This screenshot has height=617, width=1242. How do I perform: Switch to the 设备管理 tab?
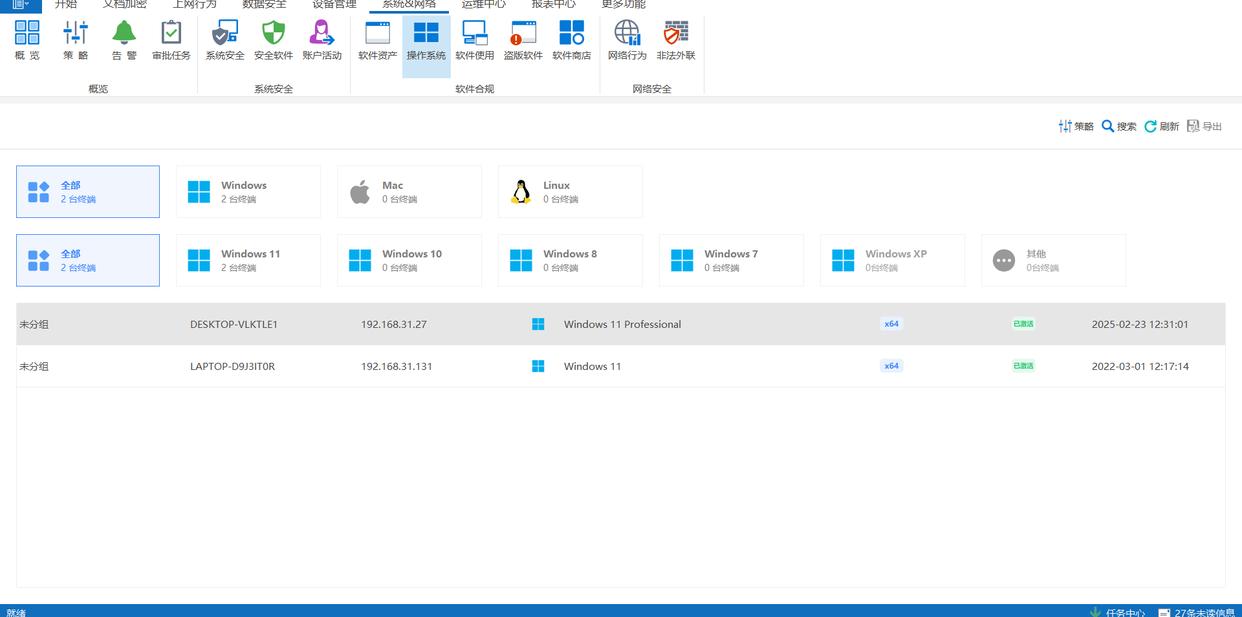(x=334, y=5)
